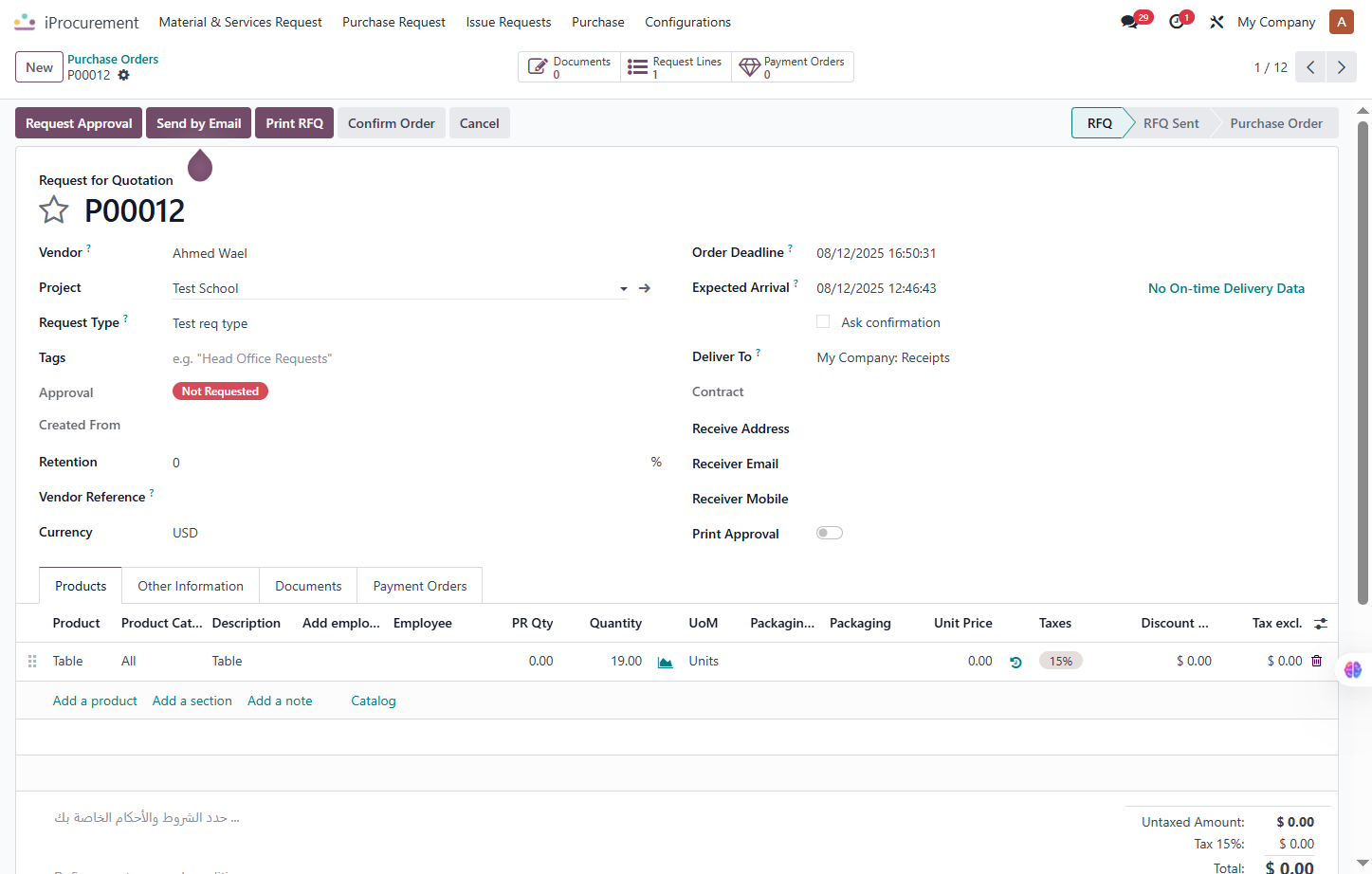Open the Payment Orders smart button

793,67
